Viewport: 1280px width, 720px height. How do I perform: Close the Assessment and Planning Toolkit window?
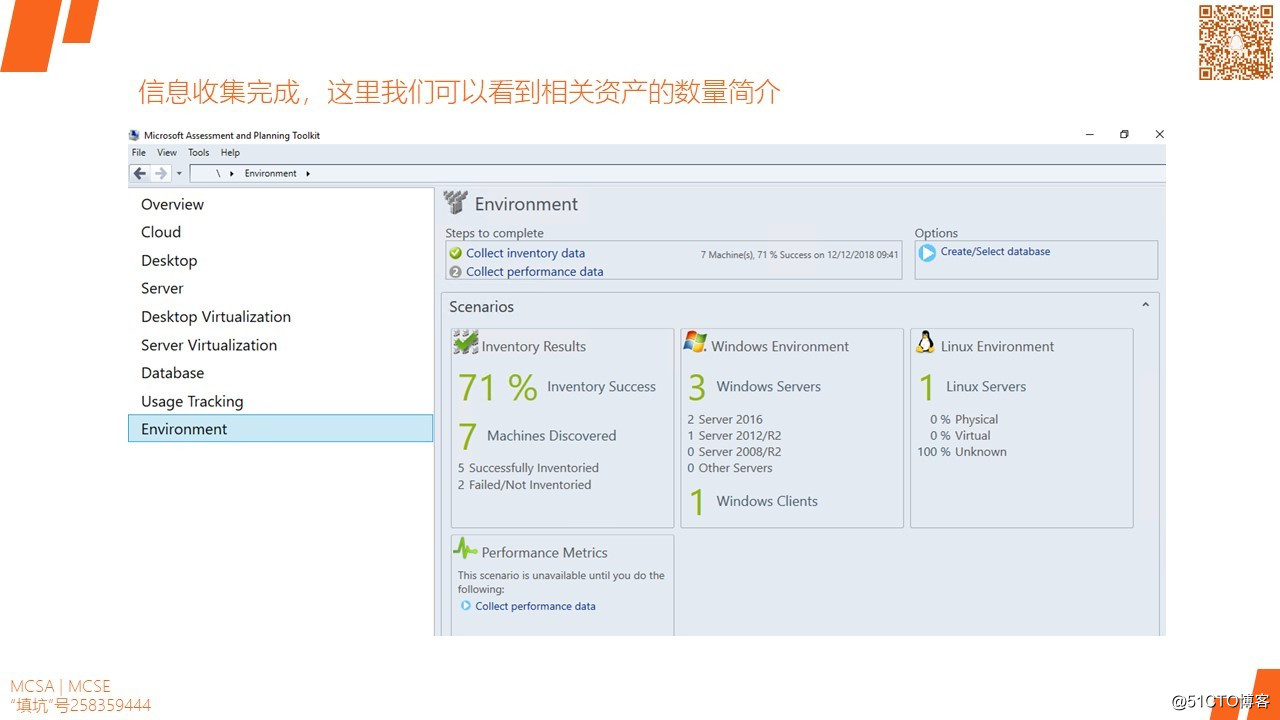[x=1159, y=134]
